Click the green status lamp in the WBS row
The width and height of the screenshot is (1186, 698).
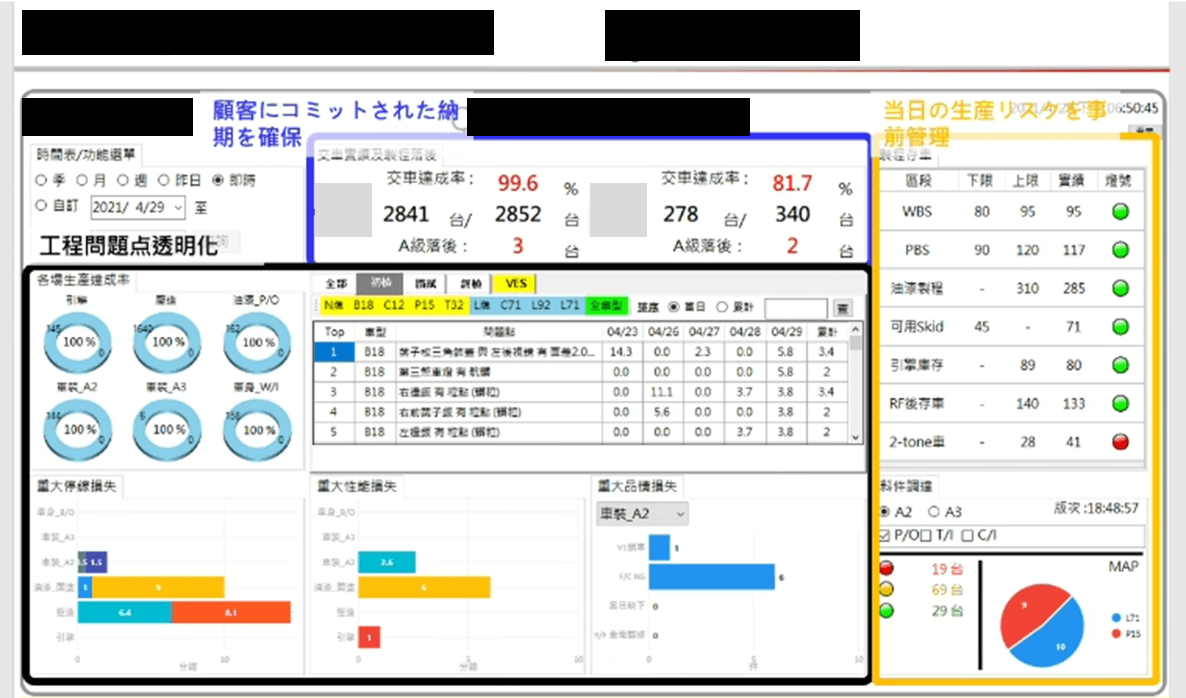(x=1119, y=212)
